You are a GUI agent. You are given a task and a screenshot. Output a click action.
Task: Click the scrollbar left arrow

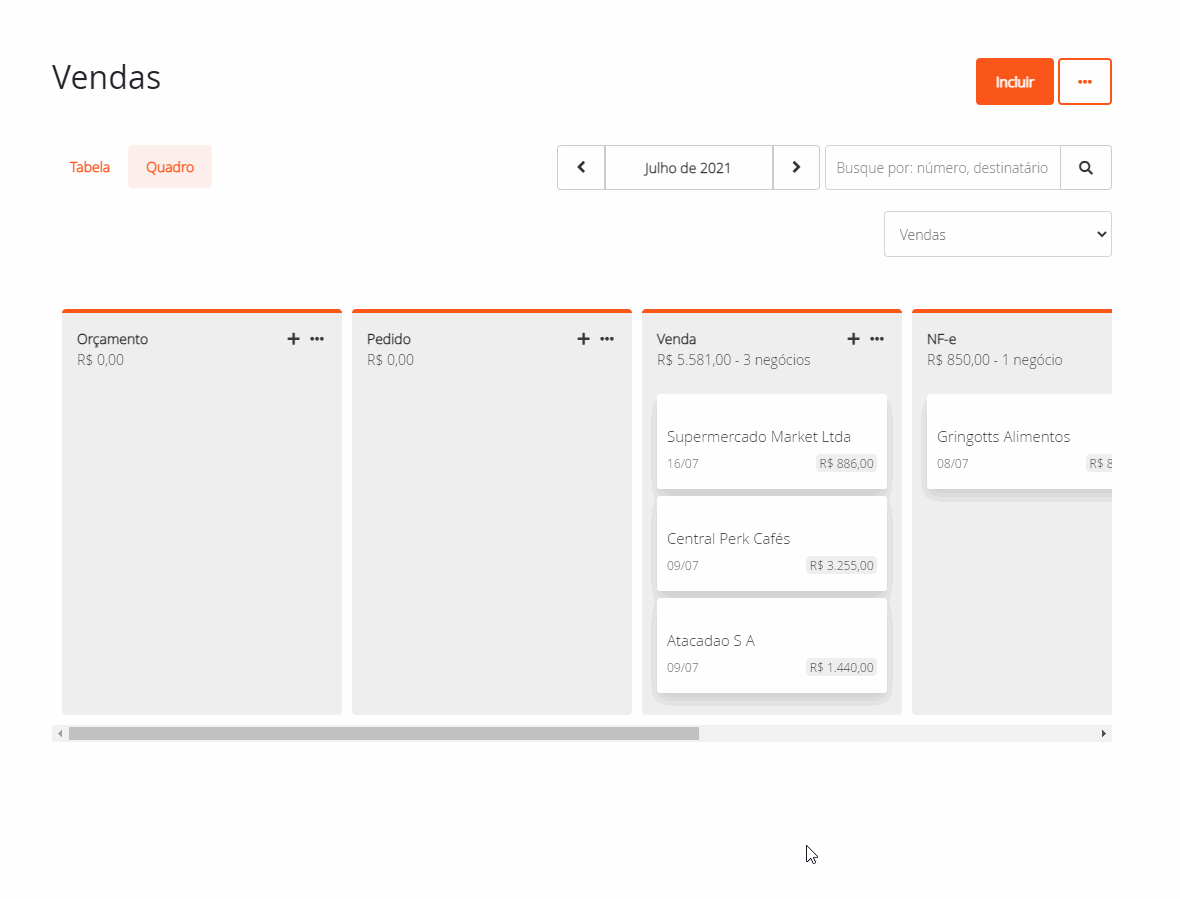60,733
